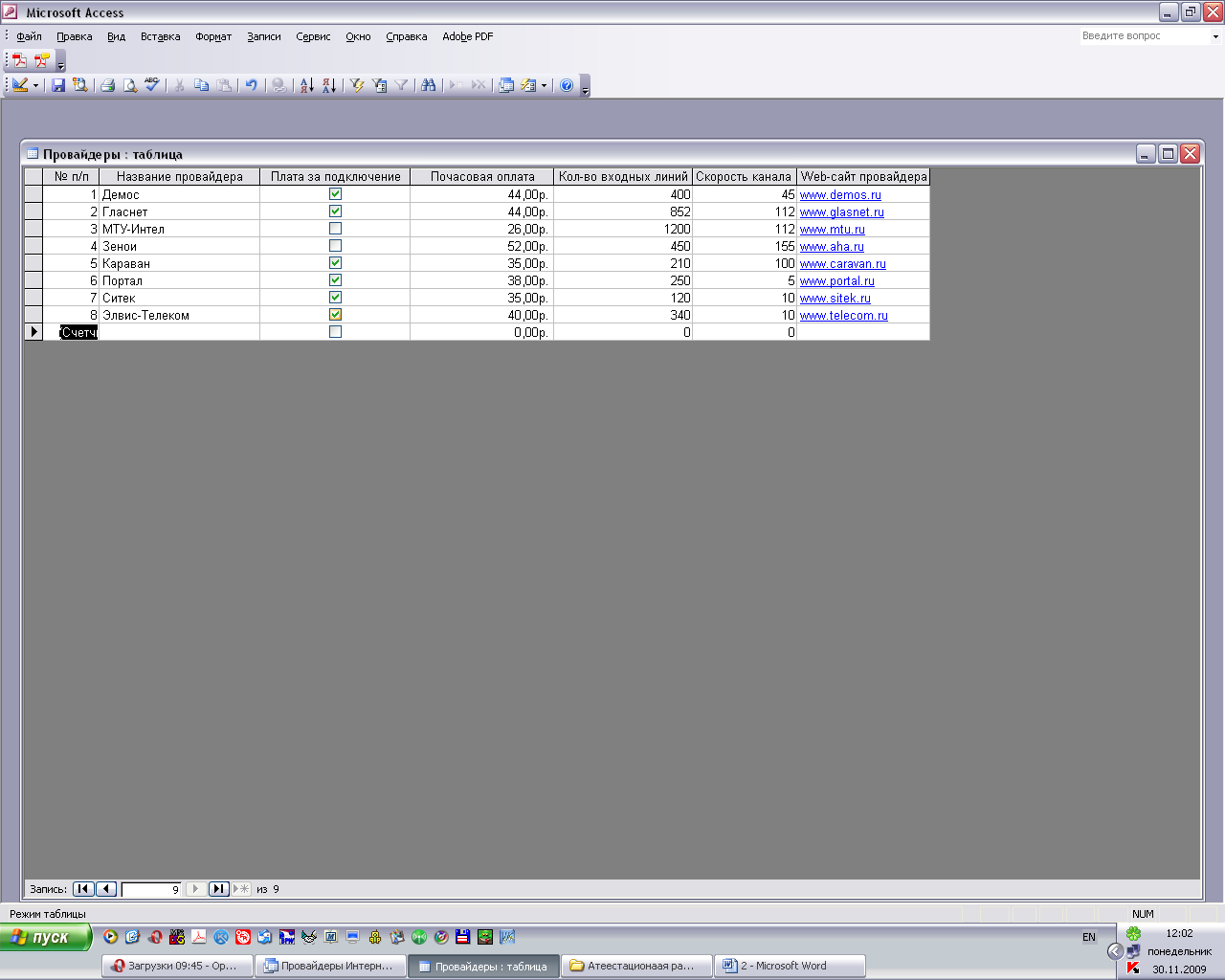Check connection fee for Зенон
This screenshot has width=1225, height=980.
[335, 246]
